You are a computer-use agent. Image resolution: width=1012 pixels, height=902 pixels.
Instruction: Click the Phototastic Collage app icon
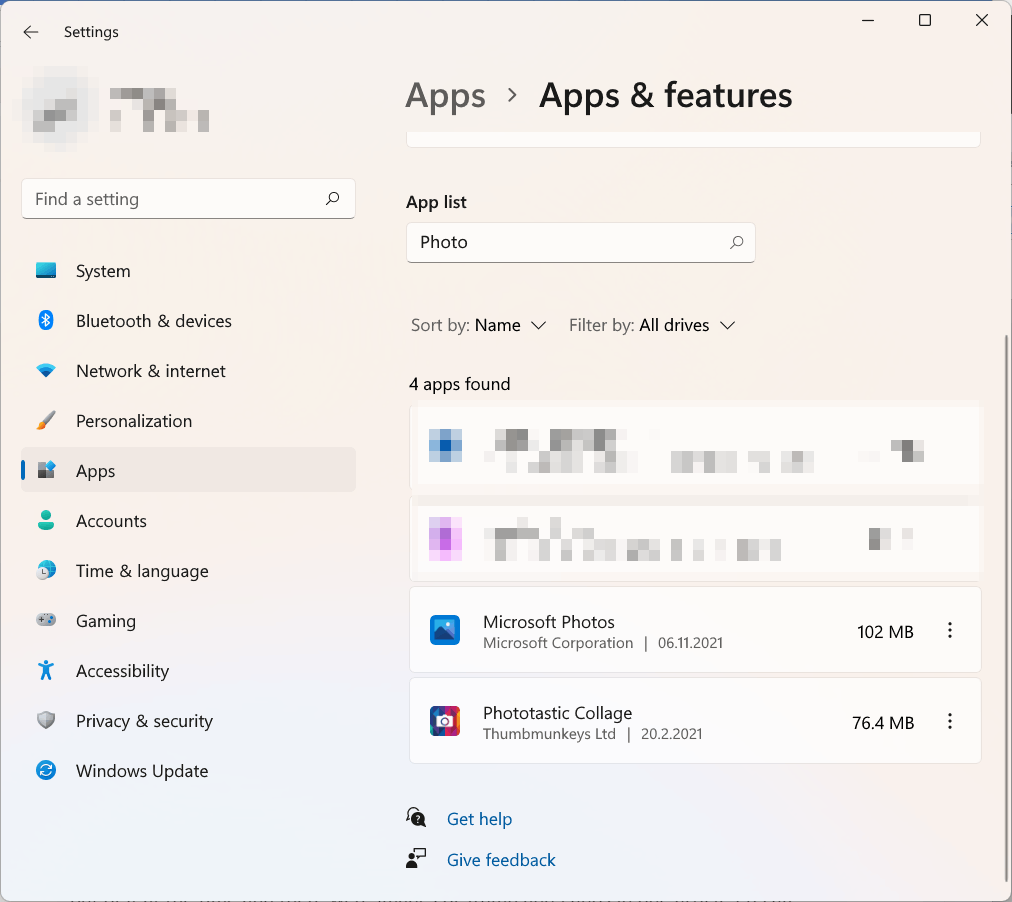(x=445, y=721)
